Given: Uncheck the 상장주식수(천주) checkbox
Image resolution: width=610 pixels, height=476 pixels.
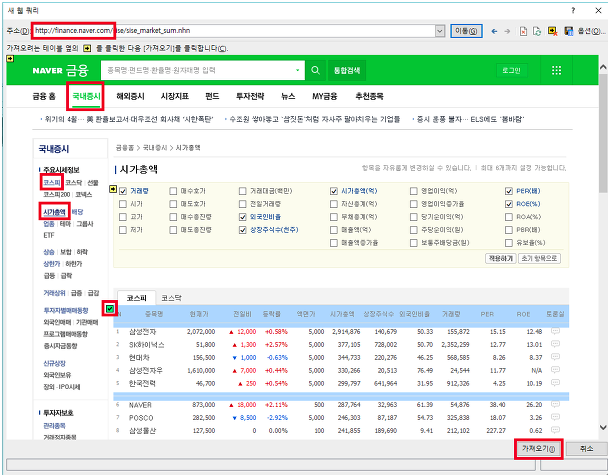Looking at the screenshot, I should [243, 230].
